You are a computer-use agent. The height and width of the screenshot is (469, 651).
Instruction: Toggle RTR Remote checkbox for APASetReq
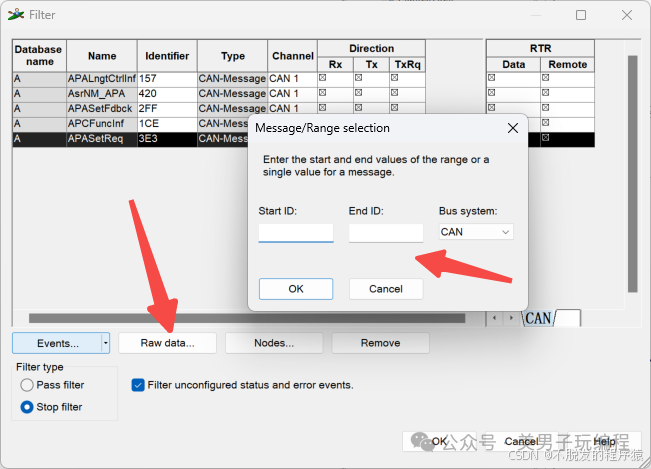click(x=546, y=137)
